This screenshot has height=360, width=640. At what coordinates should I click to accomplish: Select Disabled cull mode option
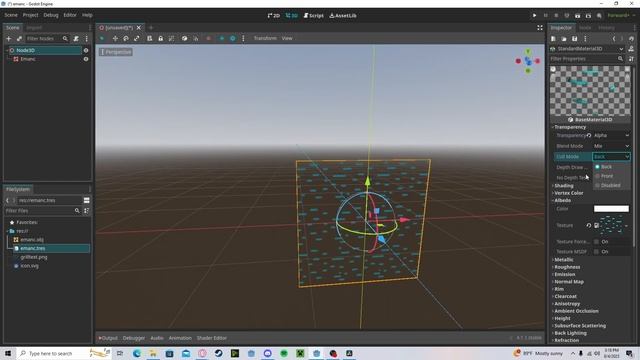pyautogui.click(x=611, y=185)
